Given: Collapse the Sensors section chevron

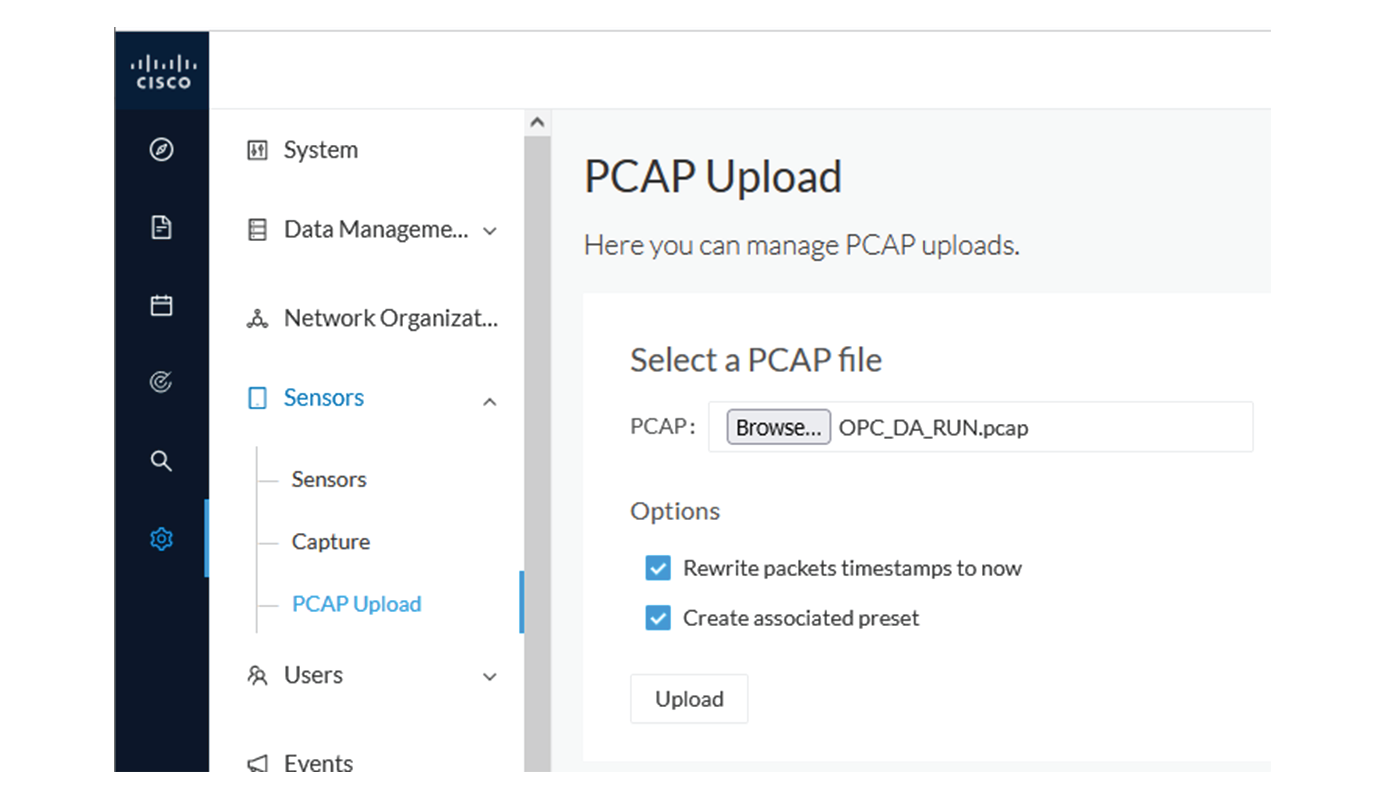Looking at the screenshot, I should pyautogui.click(x=490, y=402).
